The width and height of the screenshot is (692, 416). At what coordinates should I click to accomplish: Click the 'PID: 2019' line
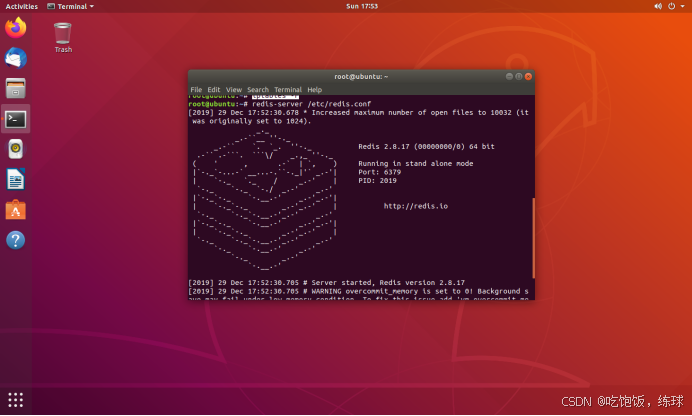(x=377, y=180)
